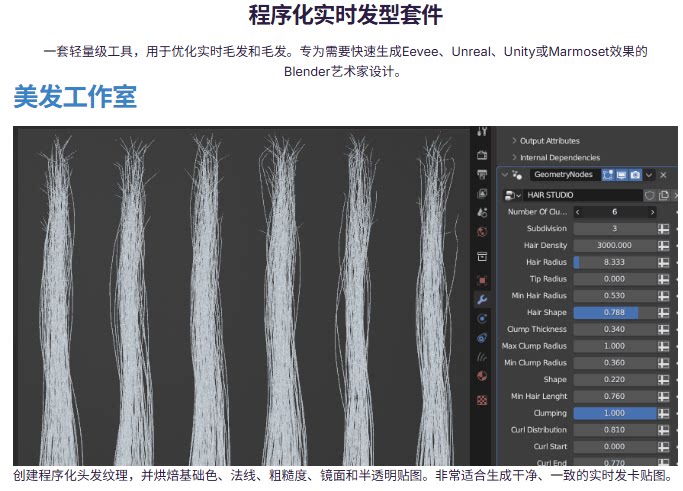Remove the GeometryNodes modifier
Viewport: 683px width, 491px height.
[663, 175]
